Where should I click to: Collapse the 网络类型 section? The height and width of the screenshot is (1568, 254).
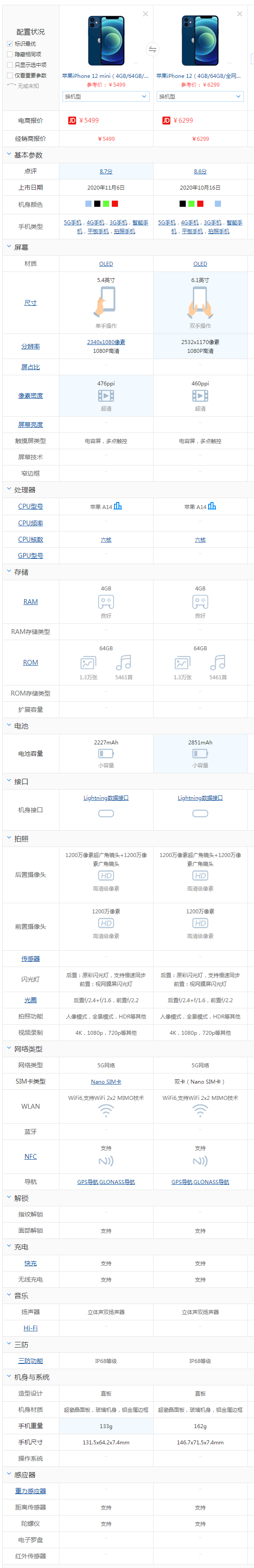tap(9, 1048)
